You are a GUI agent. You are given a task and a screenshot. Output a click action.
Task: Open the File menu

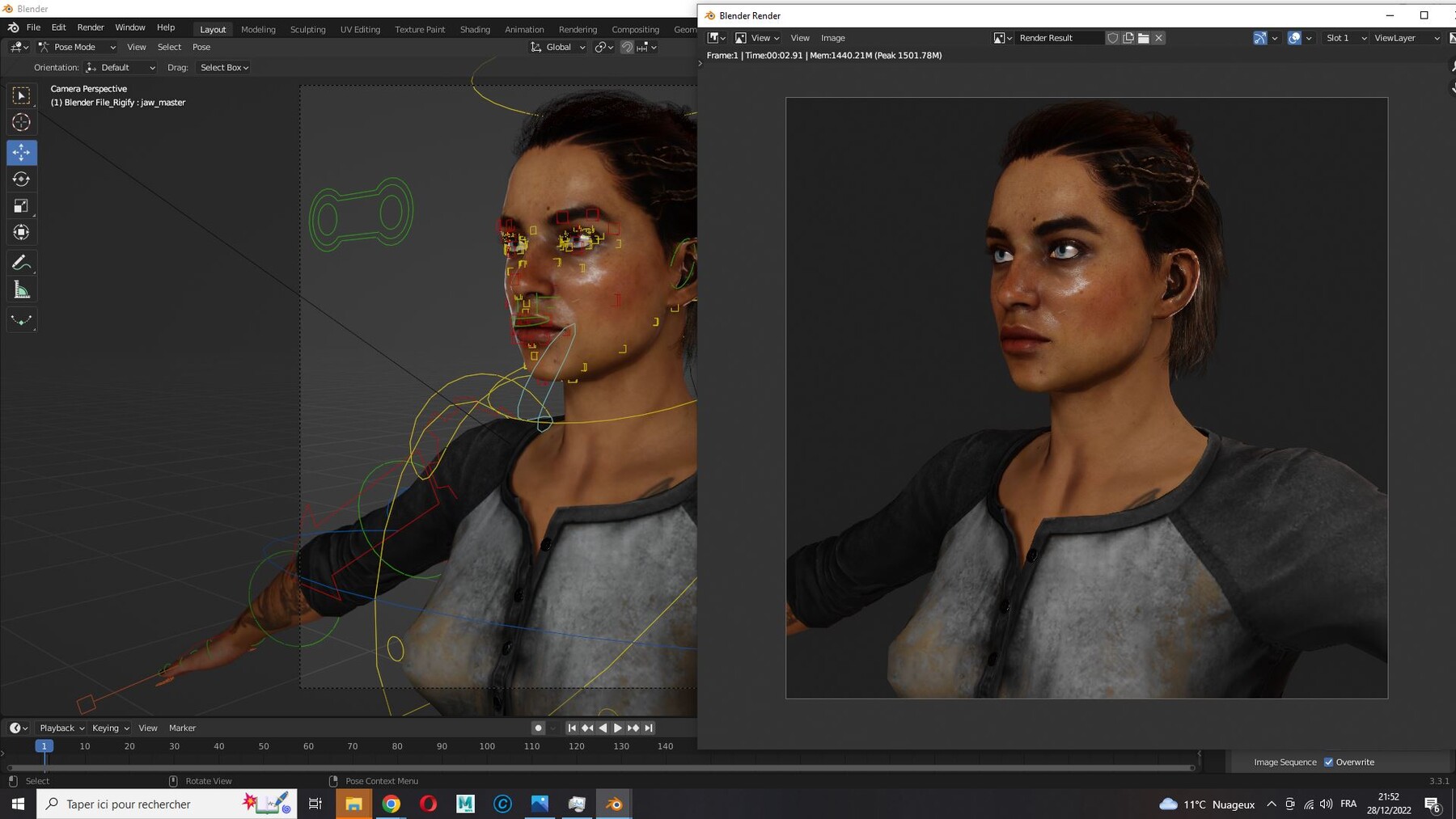click(33, 27)
